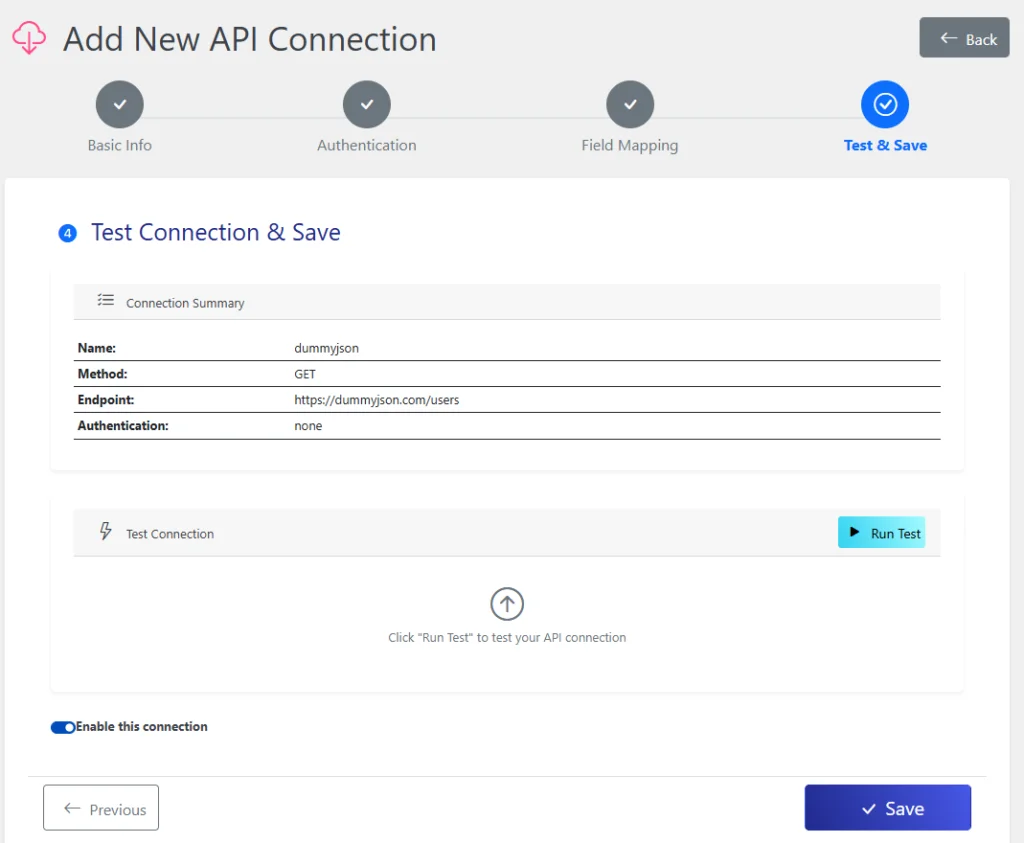The image size is (1024, 843).
Task: Open the Test & Save step label
Action: point(885,145)
